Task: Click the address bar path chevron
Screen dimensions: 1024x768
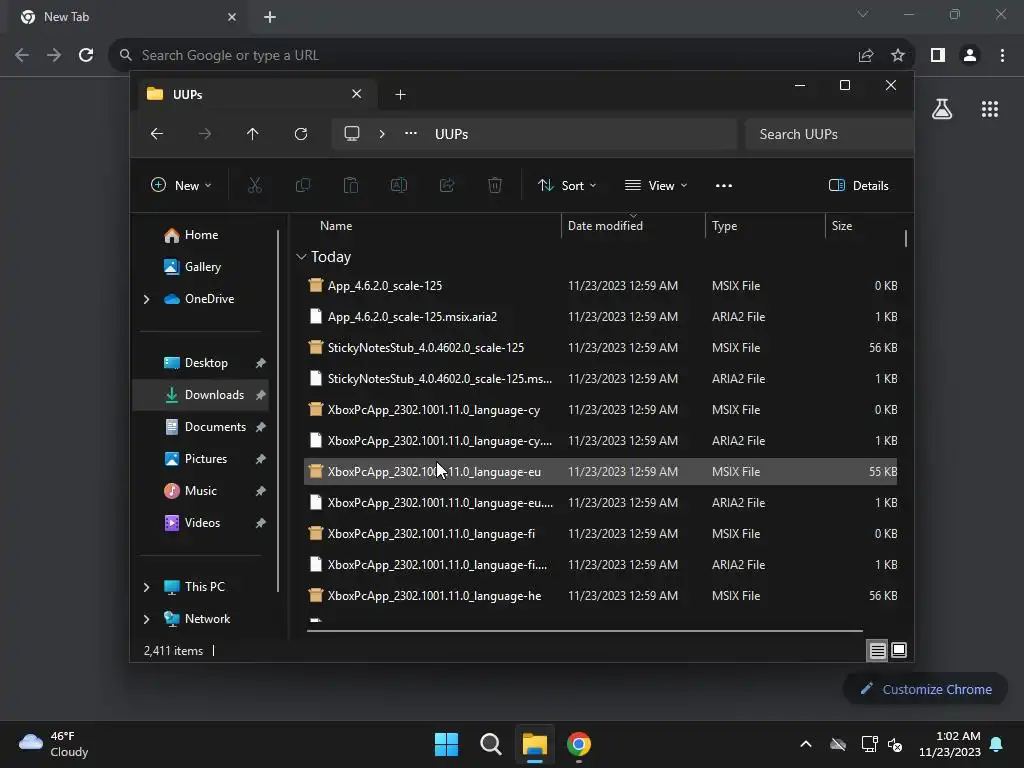Action: click(382, 134)
